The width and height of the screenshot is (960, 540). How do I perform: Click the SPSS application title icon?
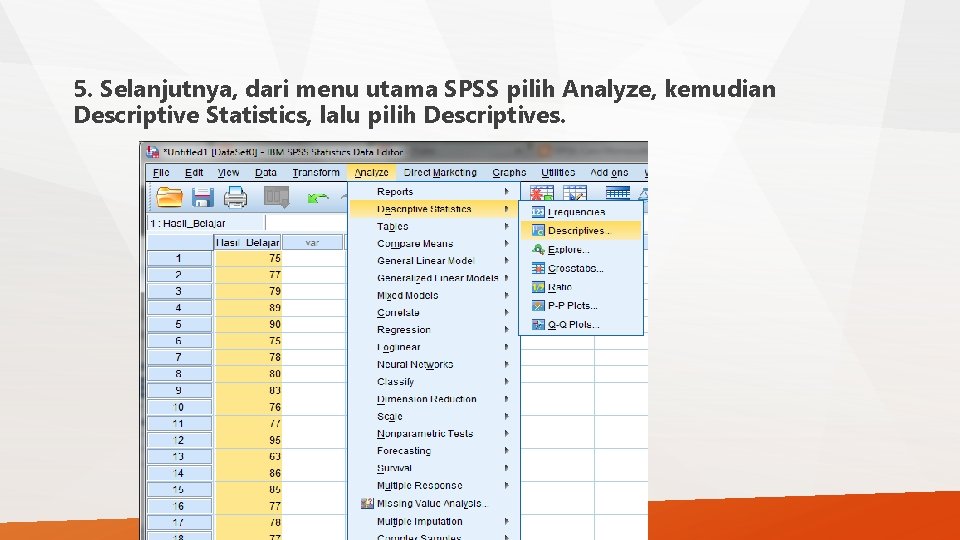[152, 152]
